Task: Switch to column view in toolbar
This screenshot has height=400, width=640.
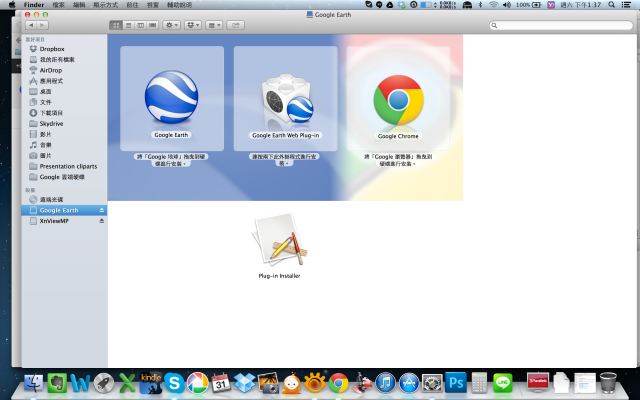Action: [140, 25]
